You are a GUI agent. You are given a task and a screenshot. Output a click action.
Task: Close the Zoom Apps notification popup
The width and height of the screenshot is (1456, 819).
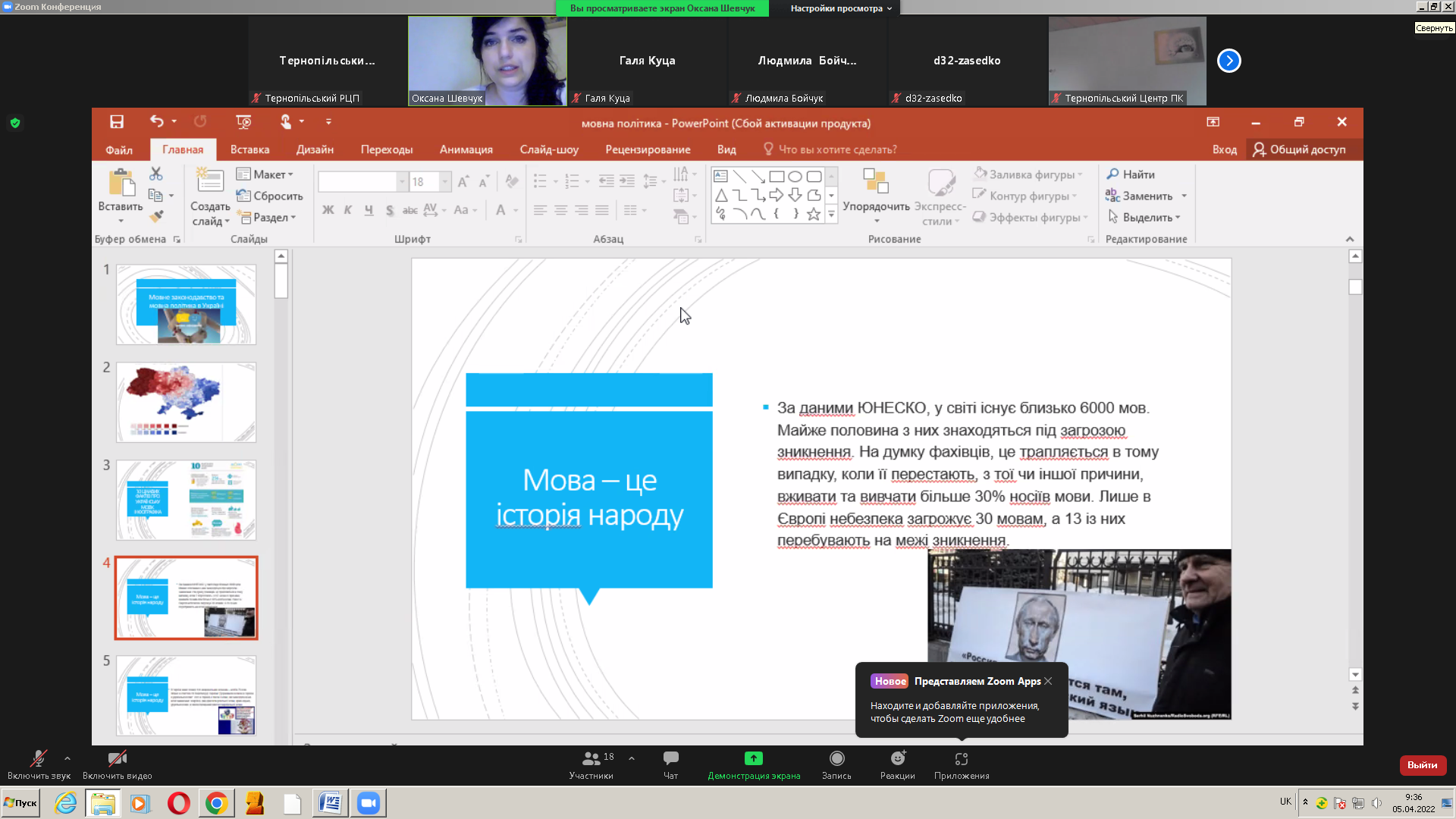coord(1047,681)
